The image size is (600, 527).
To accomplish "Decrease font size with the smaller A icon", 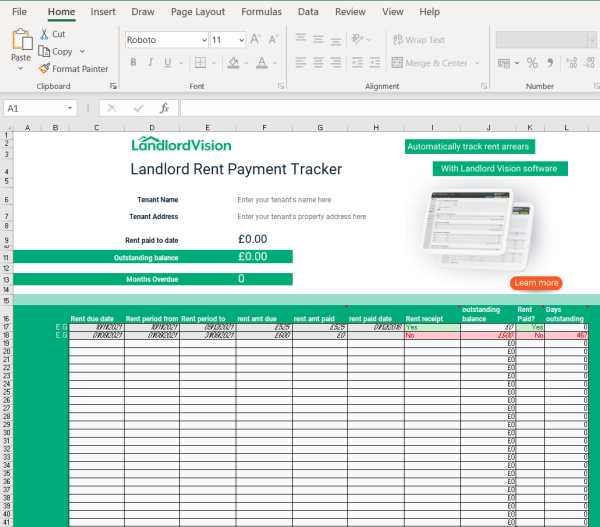I will click(273, 39).
